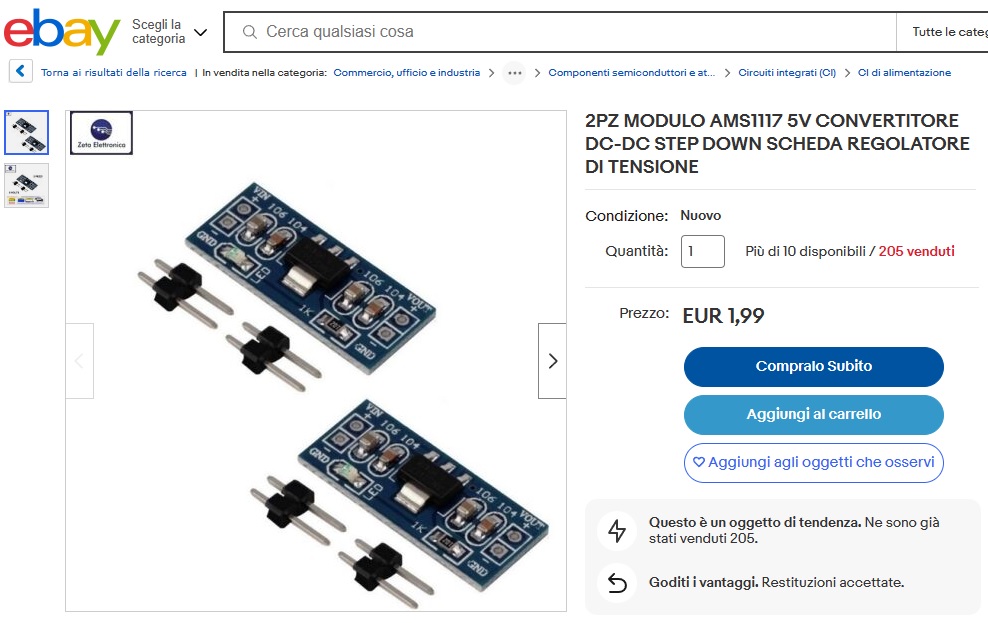Click the search magnifier icon
988x623 pixels.
[250, 31]
